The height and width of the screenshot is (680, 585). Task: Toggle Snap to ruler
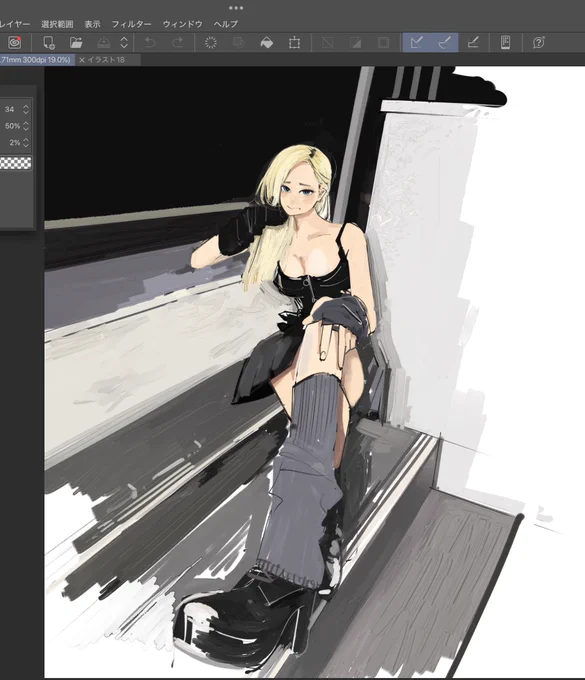coord(416,42)
